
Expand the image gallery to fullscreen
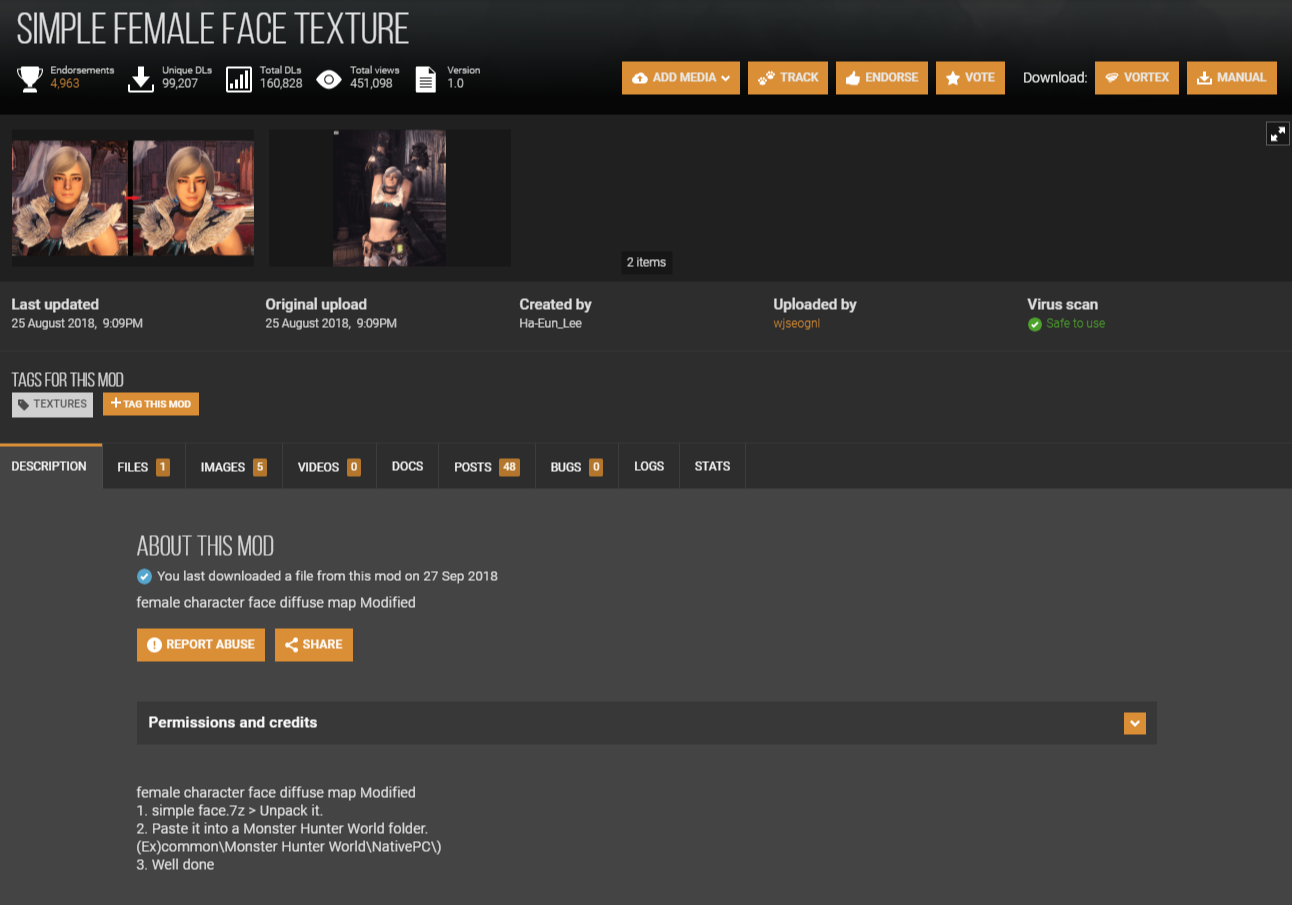point(1277,134)
